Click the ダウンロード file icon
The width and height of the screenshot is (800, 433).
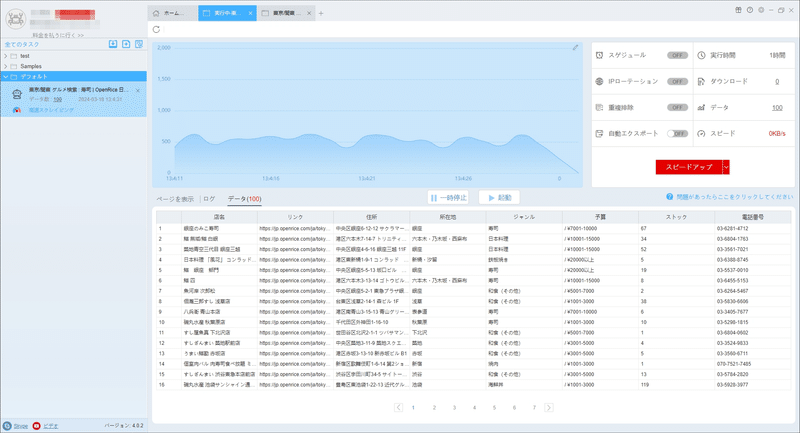[x=702, y=82]
